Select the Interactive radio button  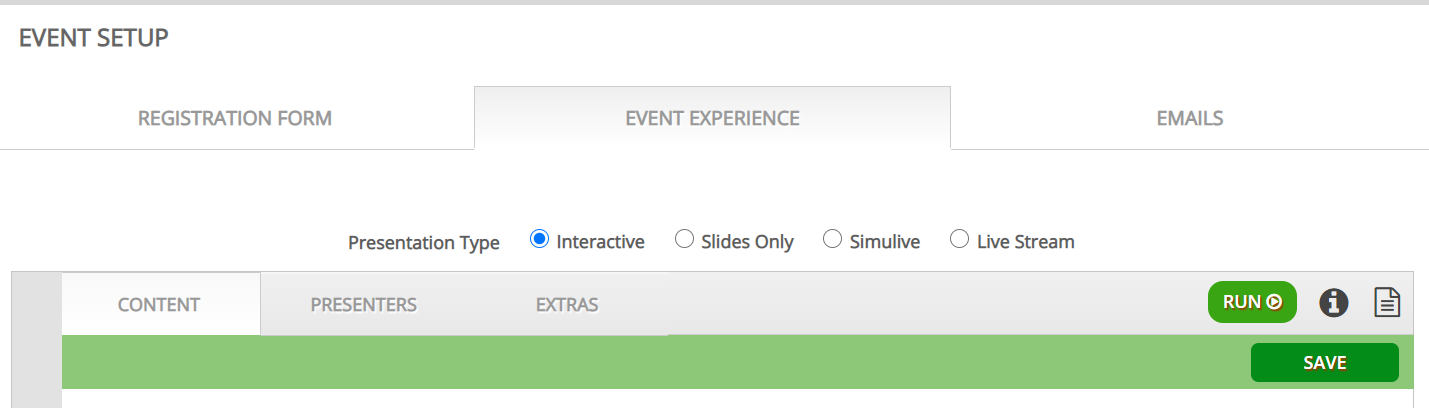click(539, 239)
